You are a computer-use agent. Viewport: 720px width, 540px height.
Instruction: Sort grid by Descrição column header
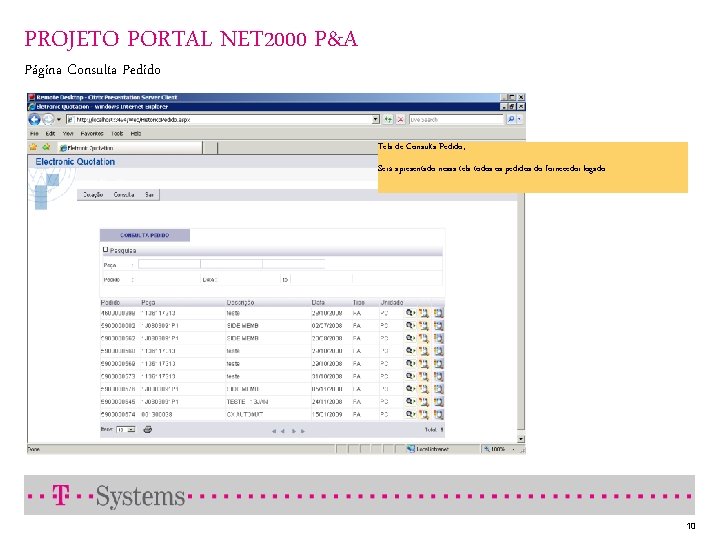pos(240,303)
